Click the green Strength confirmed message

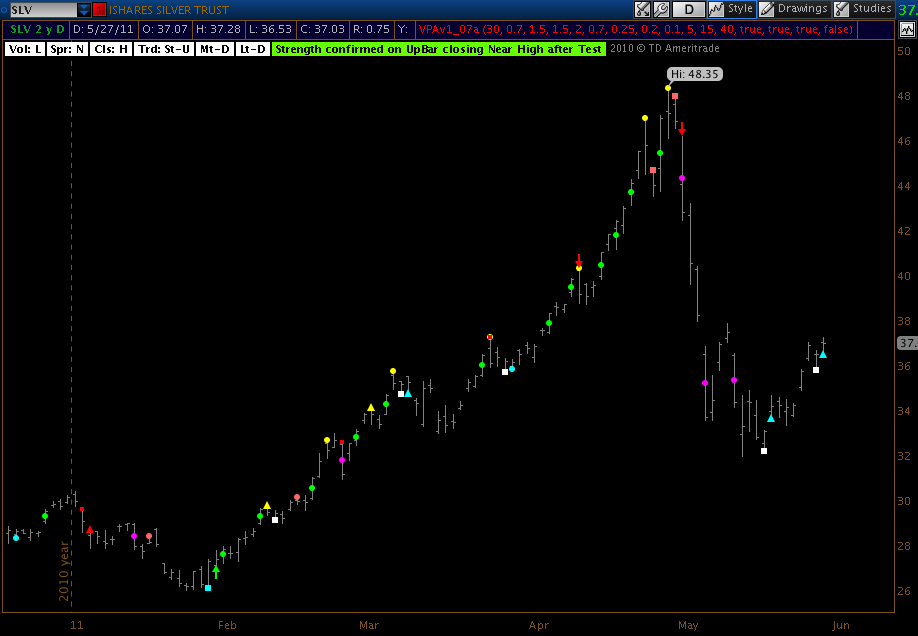(x=439, y=49)
